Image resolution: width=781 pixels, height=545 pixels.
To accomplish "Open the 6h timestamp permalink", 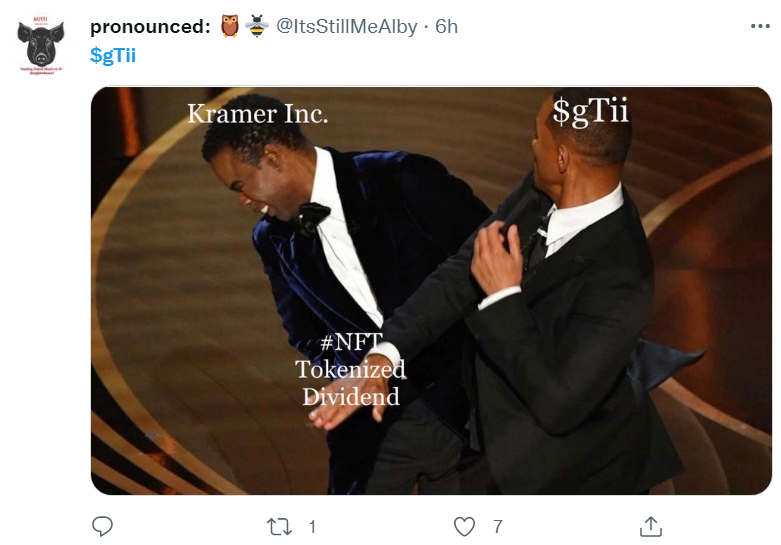I will tap(446, 26).
